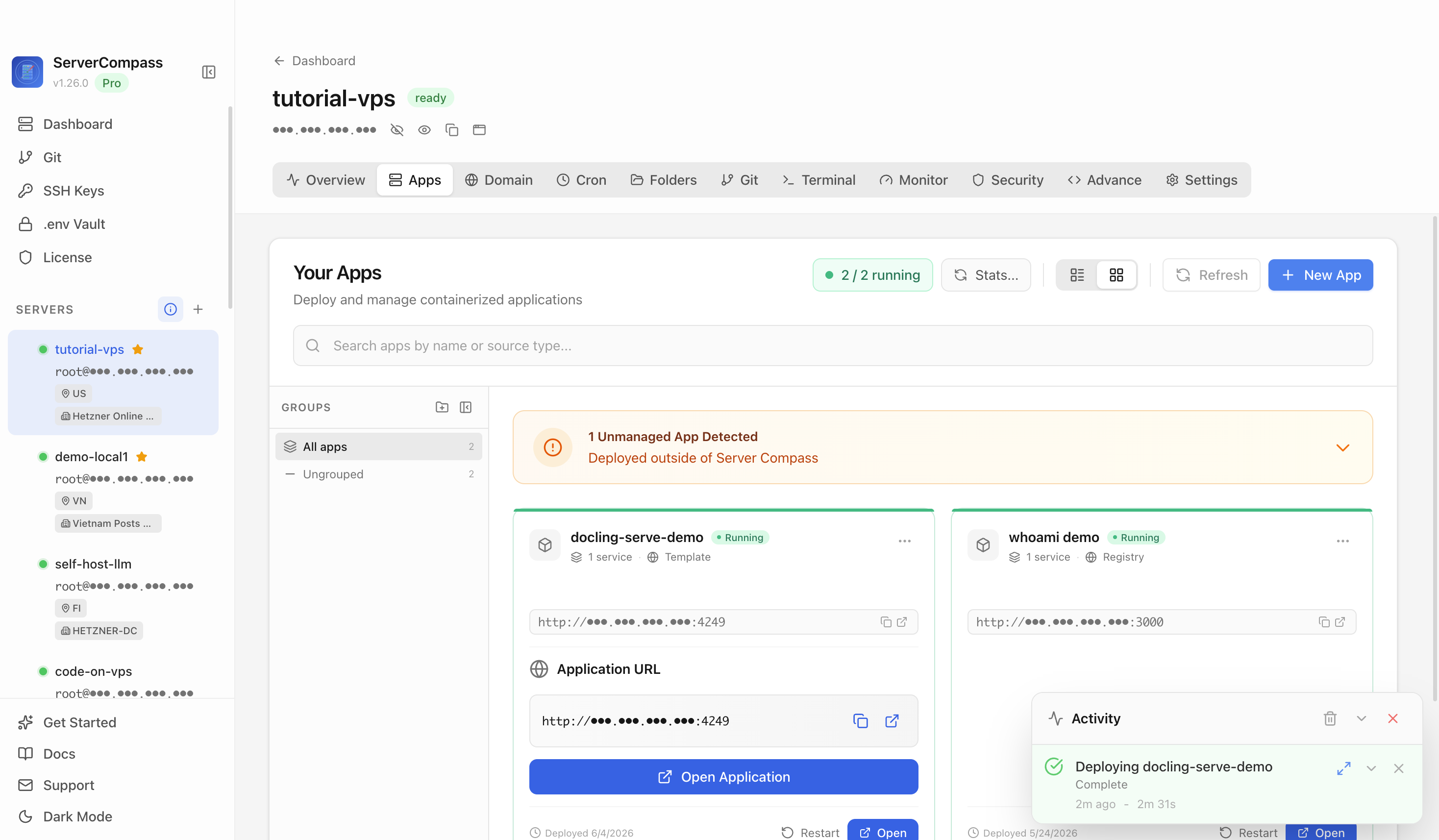Switch to the Cron tab

click(581, 180)
